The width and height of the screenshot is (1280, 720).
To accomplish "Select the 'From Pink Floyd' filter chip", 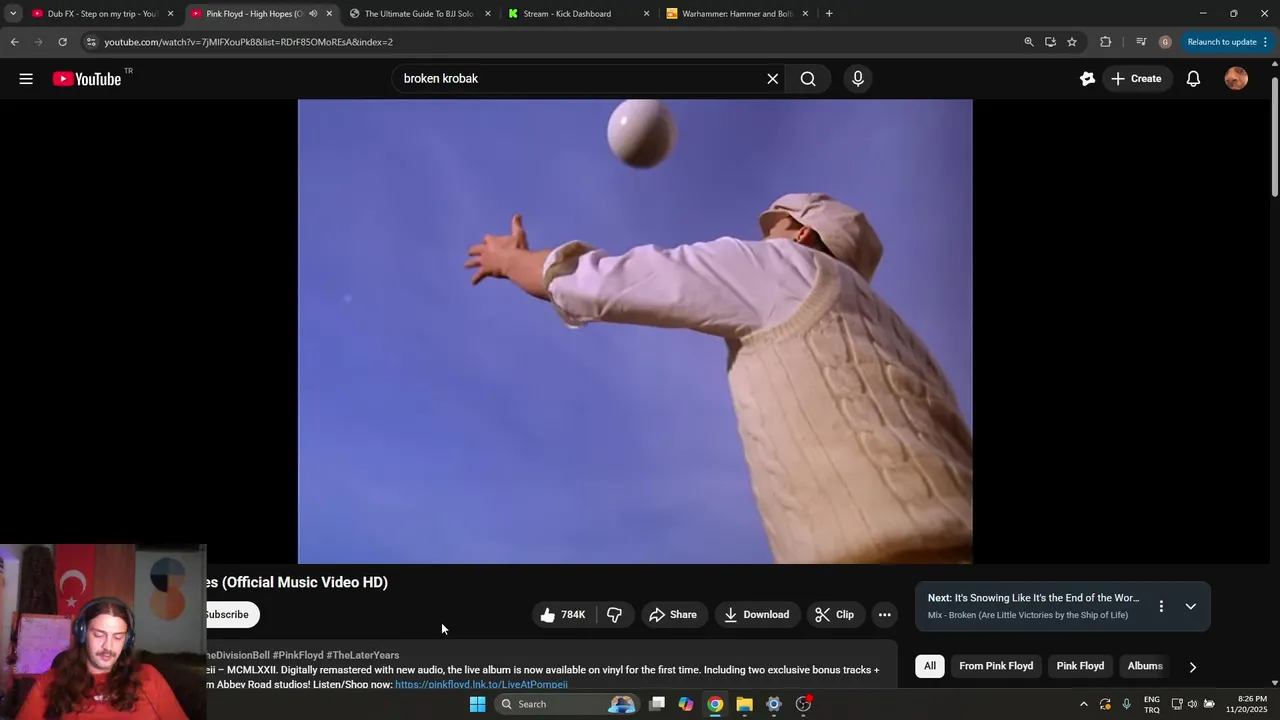I will pos(996,666).
